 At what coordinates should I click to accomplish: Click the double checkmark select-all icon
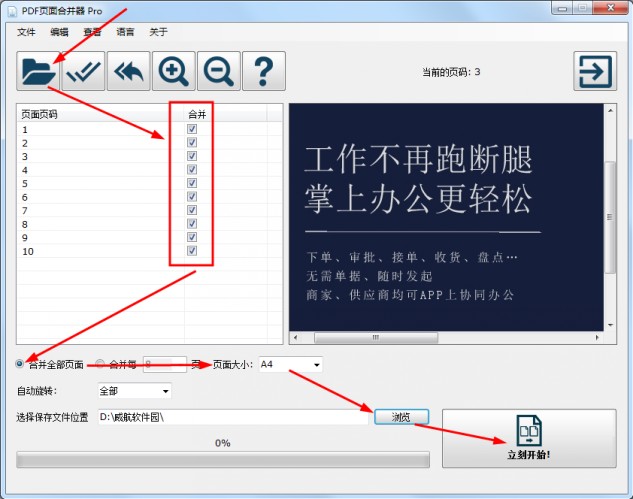click(x=83, y=71)
